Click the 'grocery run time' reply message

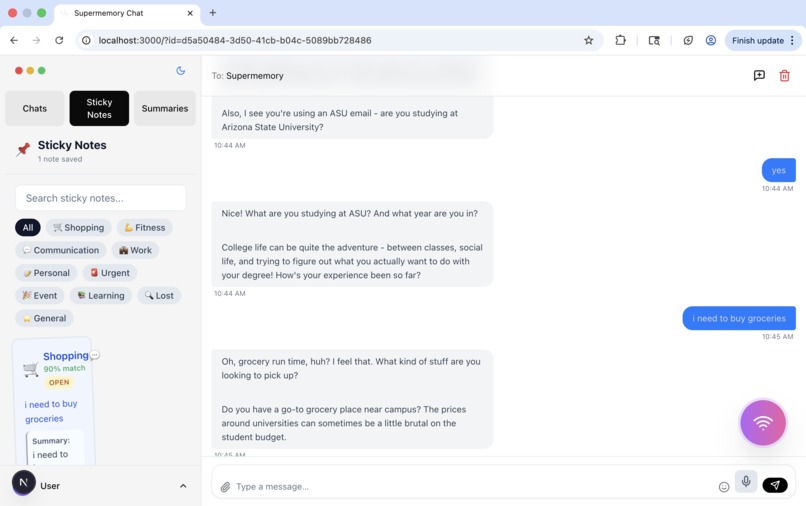click(352, 399)
